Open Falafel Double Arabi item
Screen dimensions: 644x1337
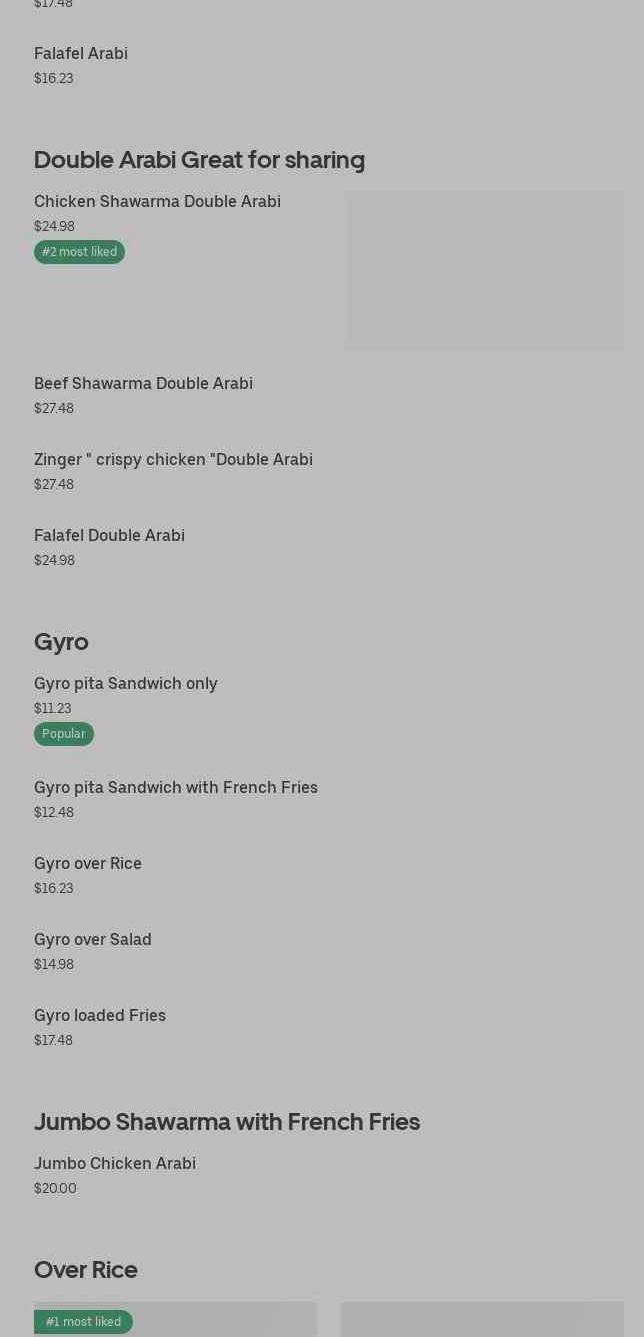109,536
